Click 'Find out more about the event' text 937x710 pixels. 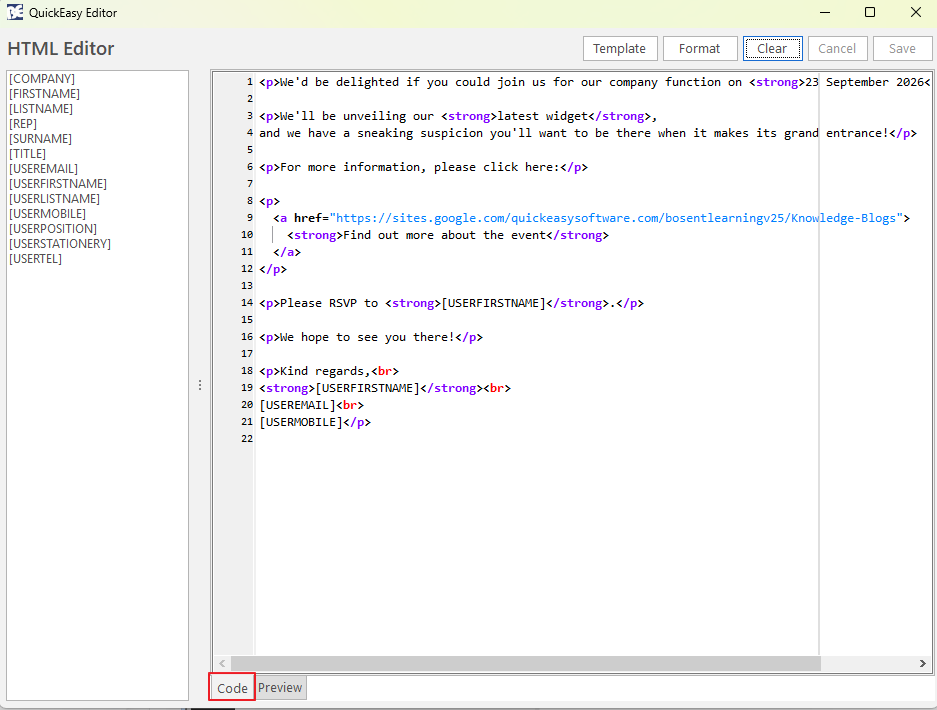(x=445, y=235)
